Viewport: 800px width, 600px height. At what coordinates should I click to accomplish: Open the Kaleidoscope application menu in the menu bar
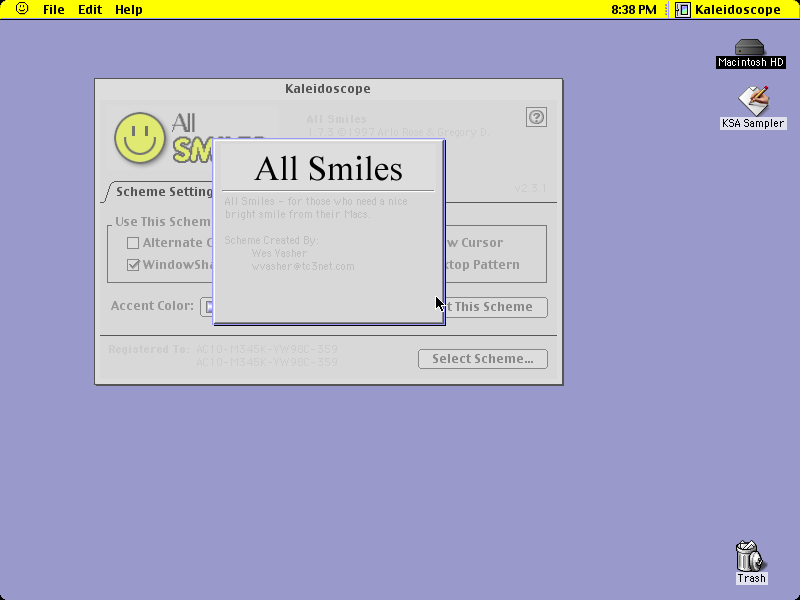coord(728,9)
